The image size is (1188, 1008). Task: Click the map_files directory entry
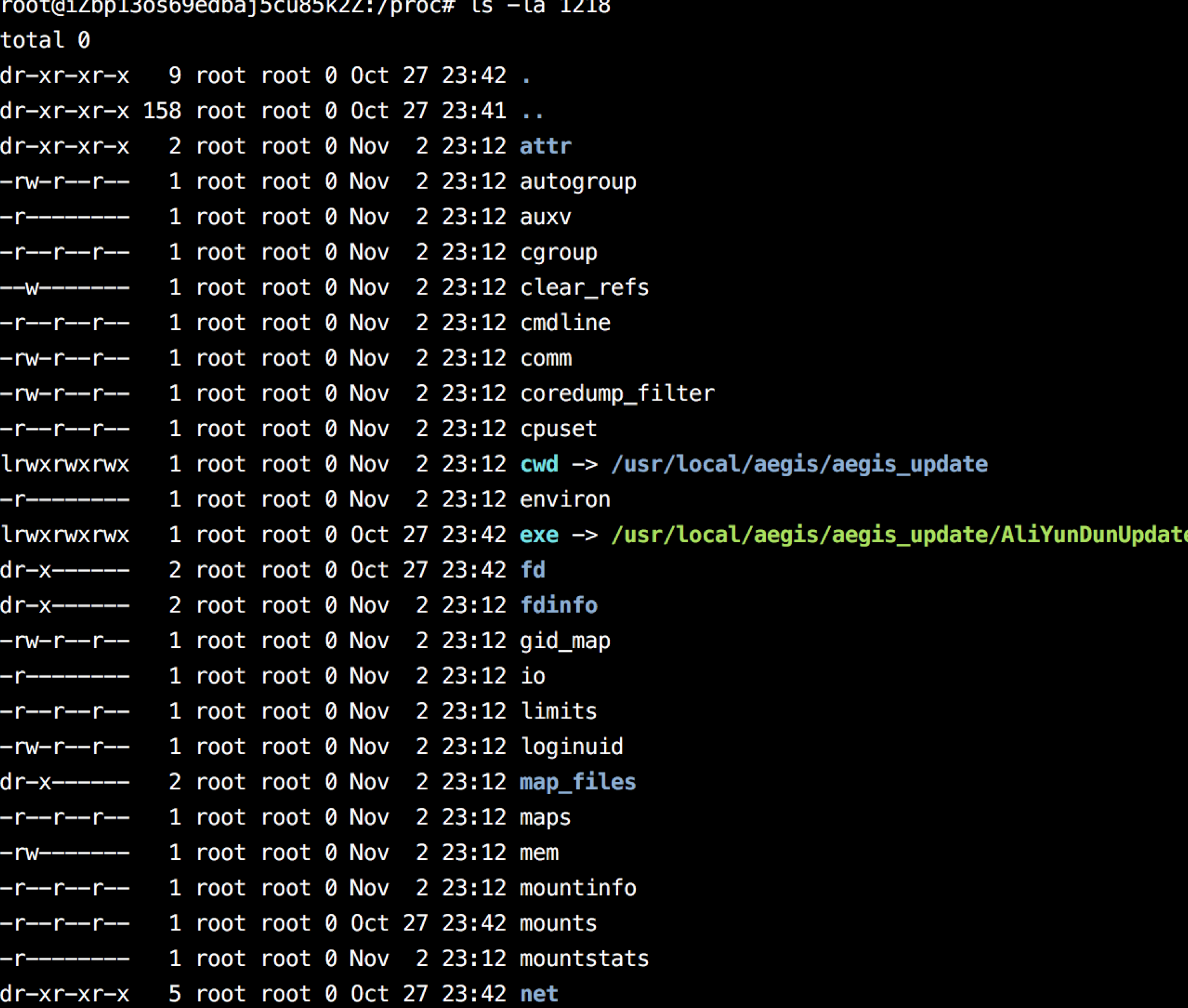click(x=577, y=782)
